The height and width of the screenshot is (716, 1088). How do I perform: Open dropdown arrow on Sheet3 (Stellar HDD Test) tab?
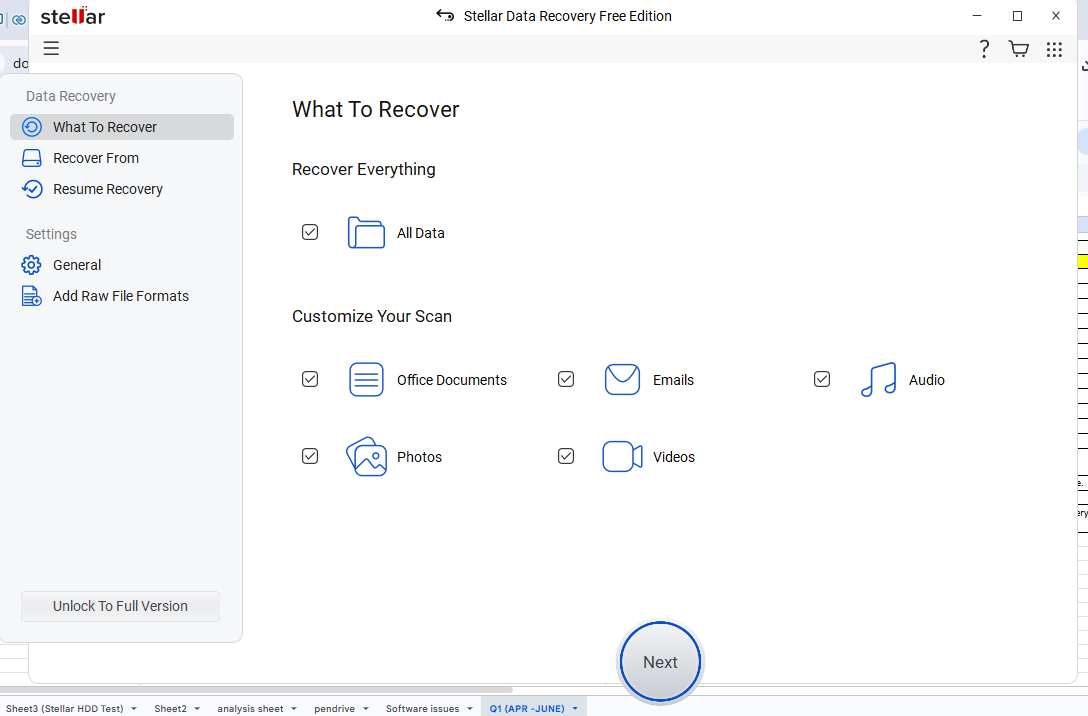pos(134,708)
